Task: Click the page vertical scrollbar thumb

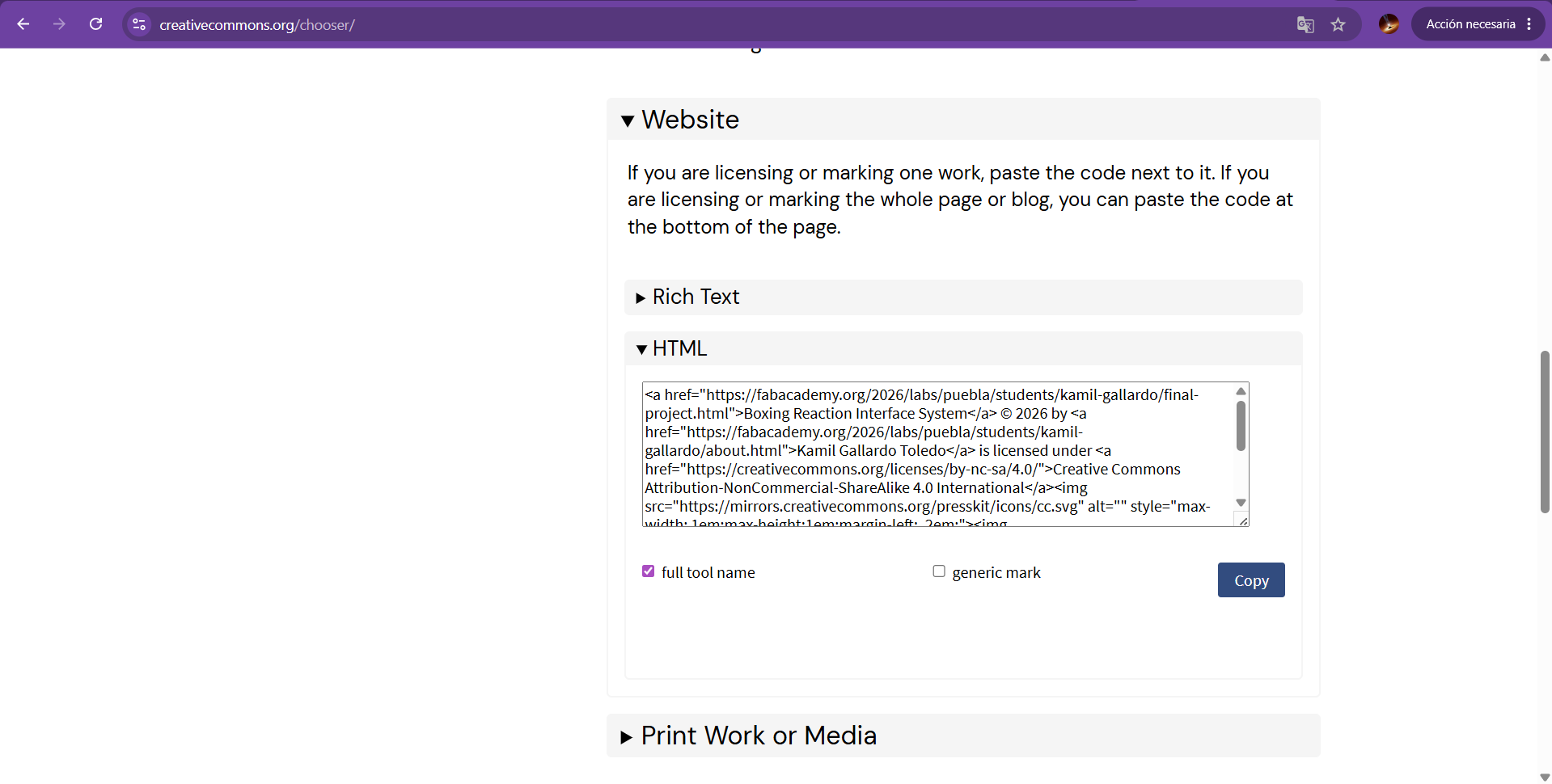Action: (1545, 432)
